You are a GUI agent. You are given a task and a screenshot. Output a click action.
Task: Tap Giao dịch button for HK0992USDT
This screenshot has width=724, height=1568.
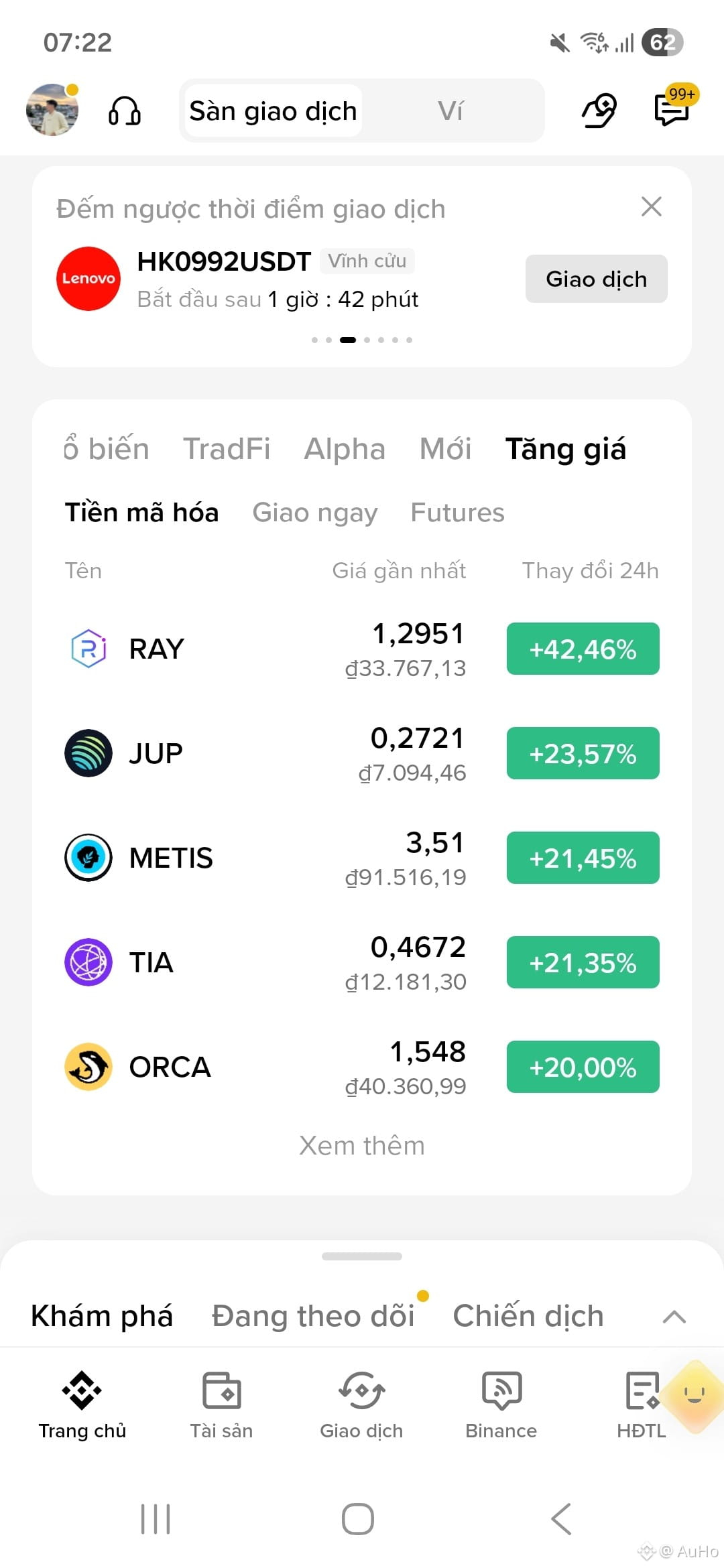click(x=597, y=279)
